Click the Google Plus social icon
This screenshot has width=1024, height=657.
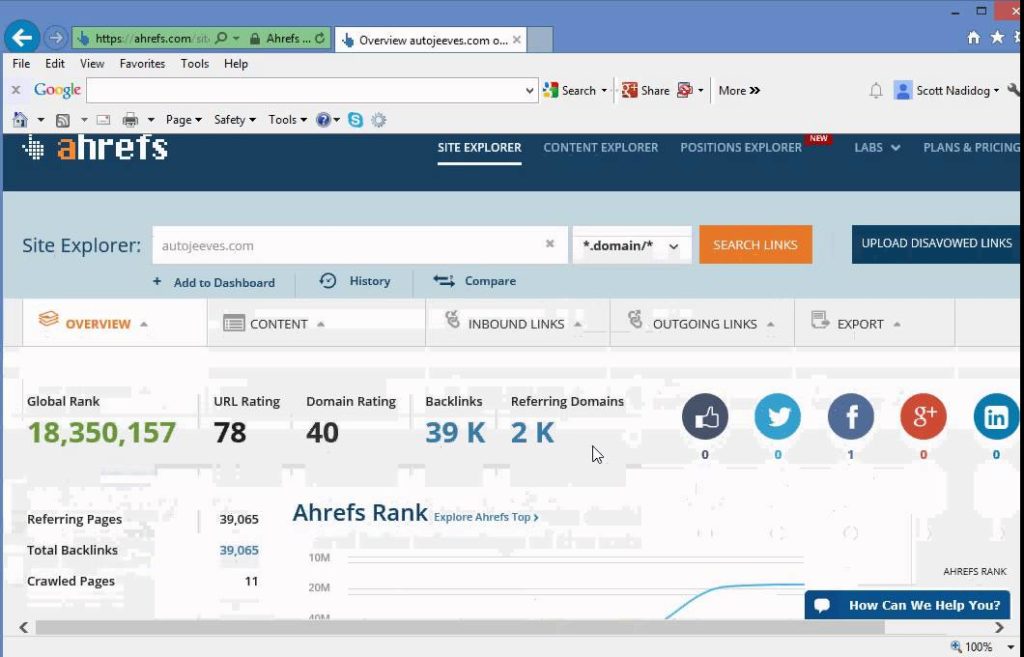923,416
